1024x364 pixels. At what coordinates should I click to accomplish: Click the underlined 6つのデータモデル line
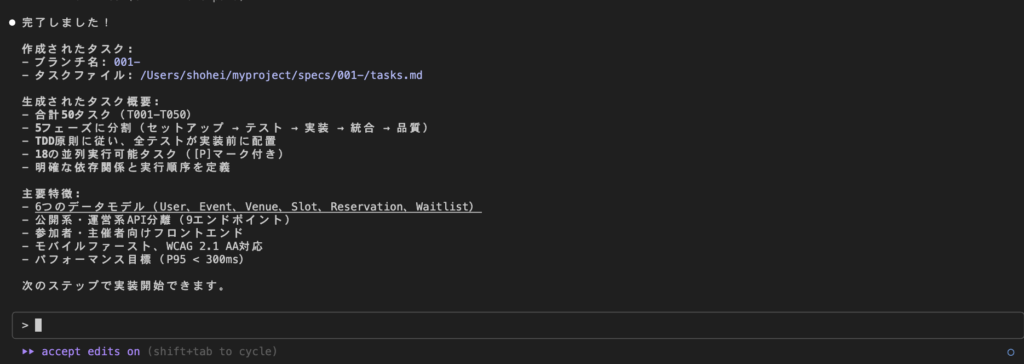coord(258,207)
